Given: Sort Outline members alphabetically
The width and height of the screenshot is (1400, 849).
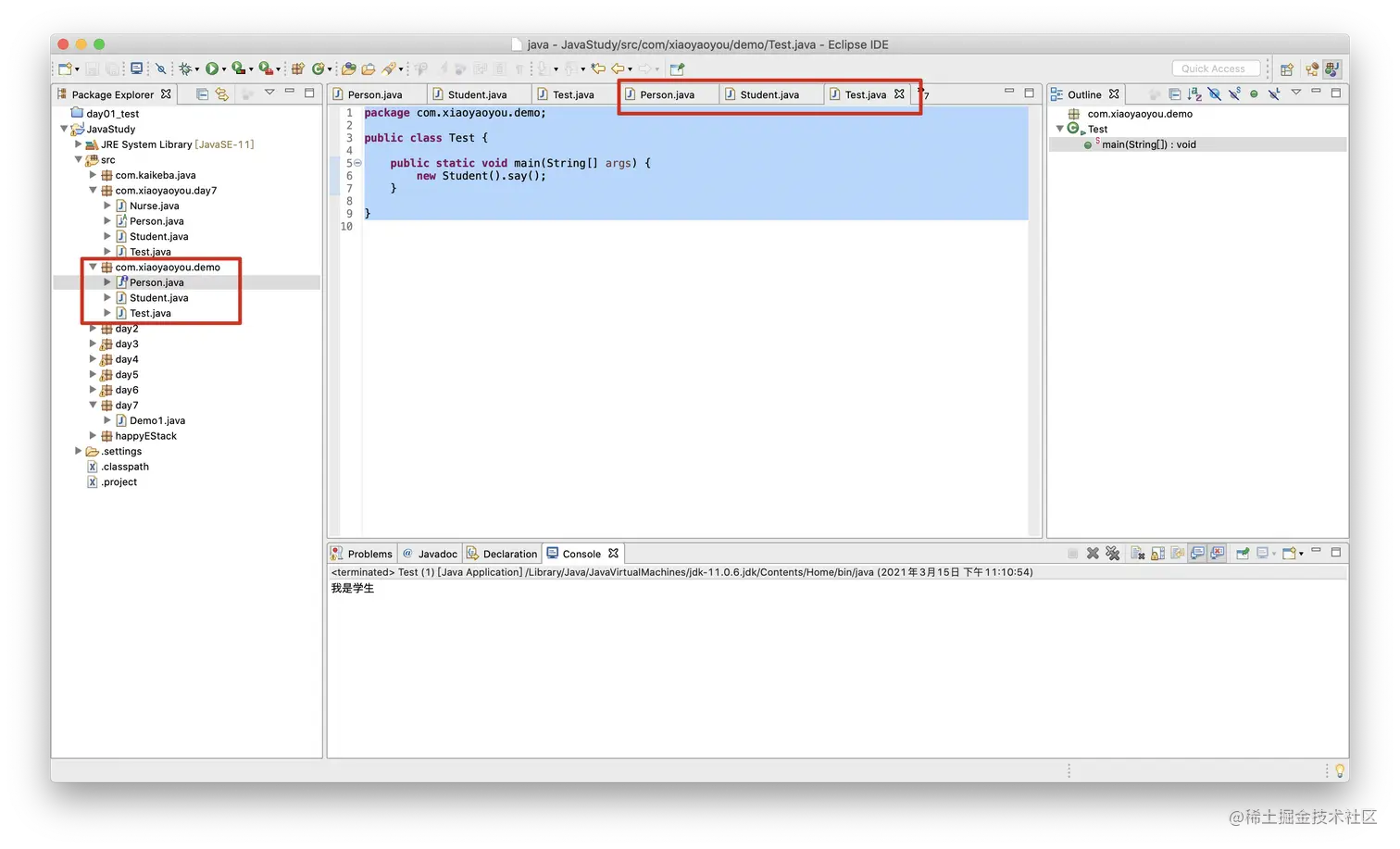Looking at the screenshot, I should pyautogui.click(x=1194, y=94).
